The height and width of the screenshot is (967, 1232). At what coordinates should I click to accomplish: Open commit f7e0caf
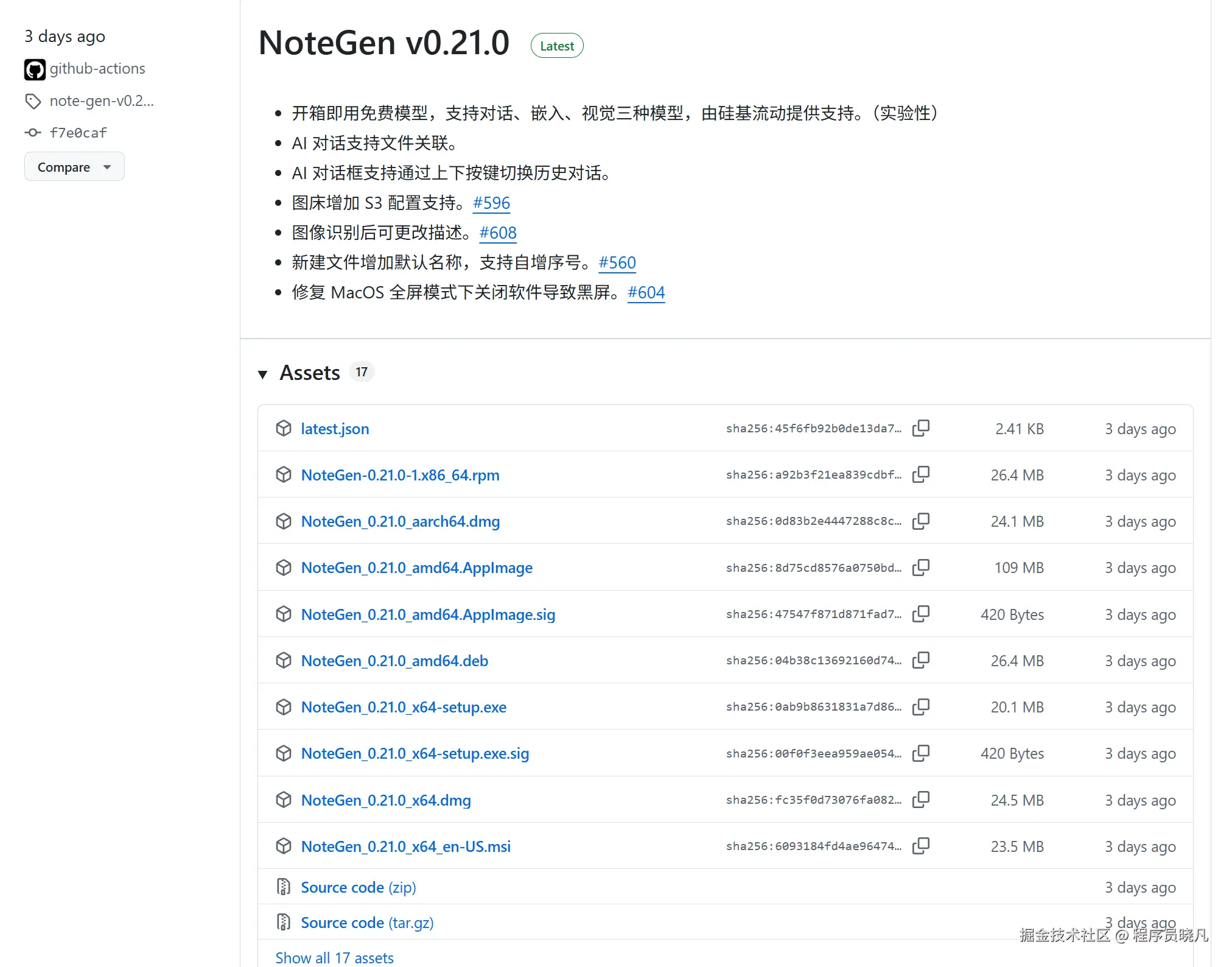[78, 133]
